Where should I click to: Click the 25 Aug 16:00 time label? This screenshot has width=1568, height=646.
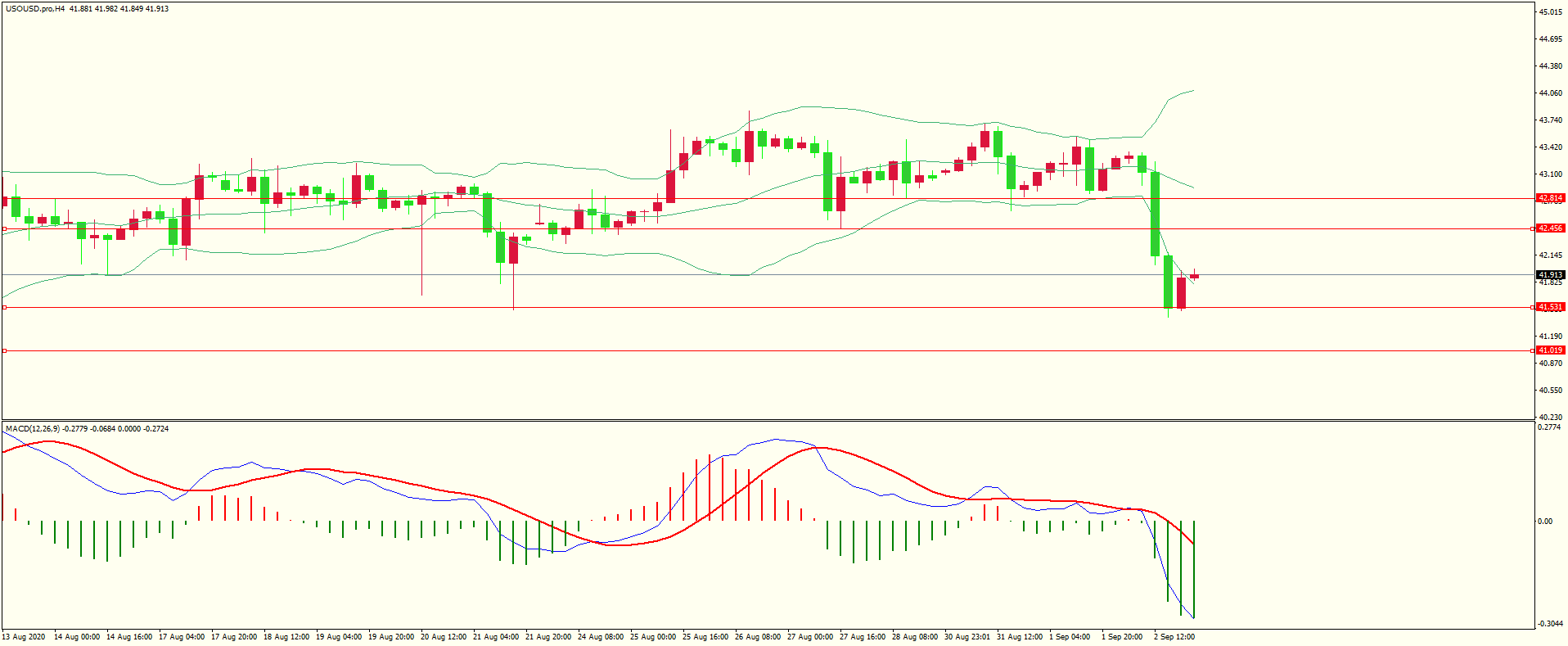[x=705, y=637]
